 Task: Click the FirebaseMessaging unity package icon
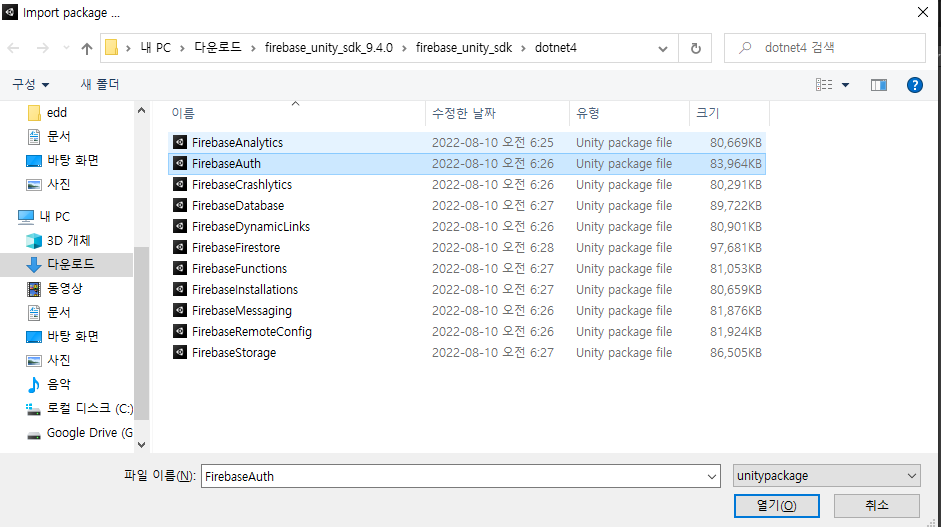point(179,310)
